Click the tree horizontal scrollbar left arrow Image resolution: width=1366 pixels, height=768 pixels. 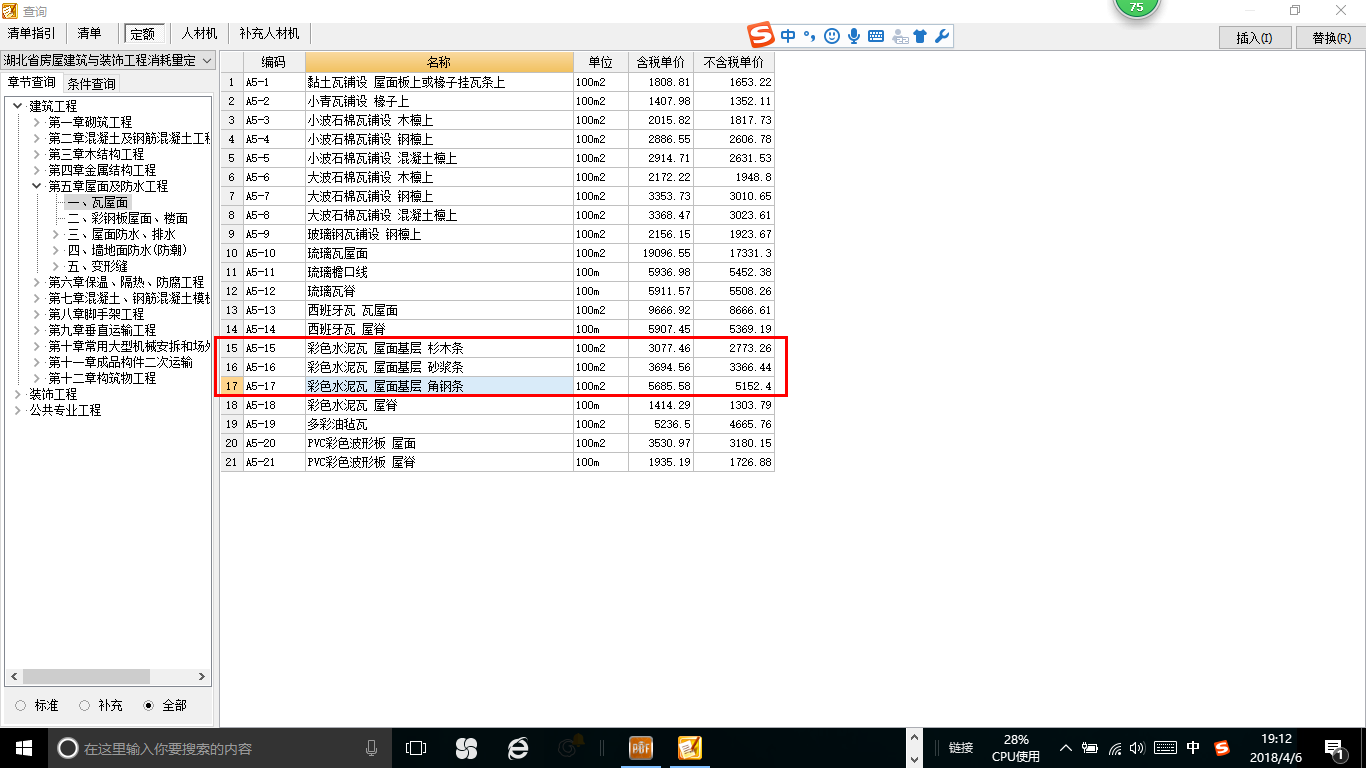pyautogui.click(x=12, y=677)
